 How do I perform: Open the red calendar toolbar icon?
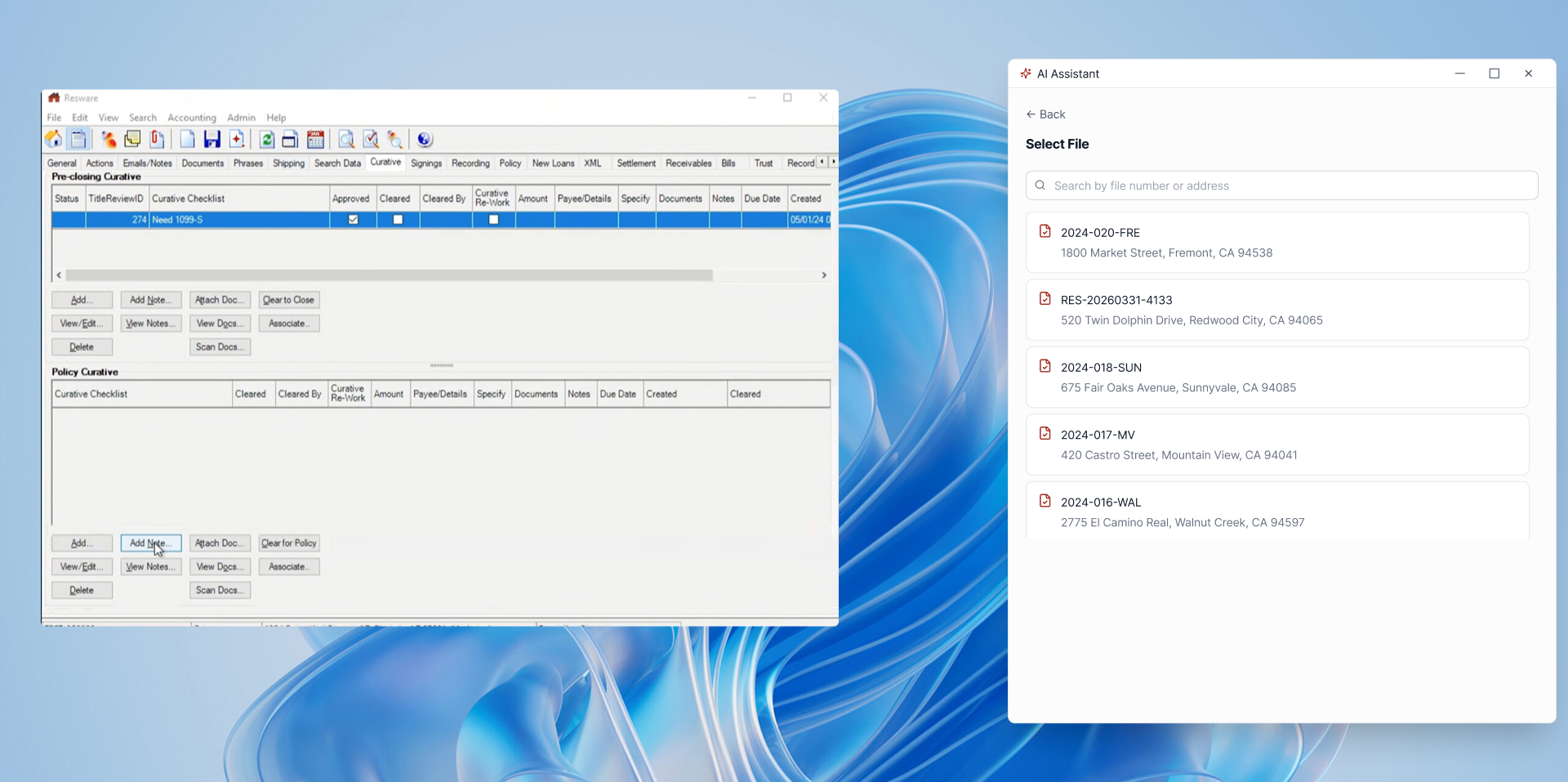[315, 139]
